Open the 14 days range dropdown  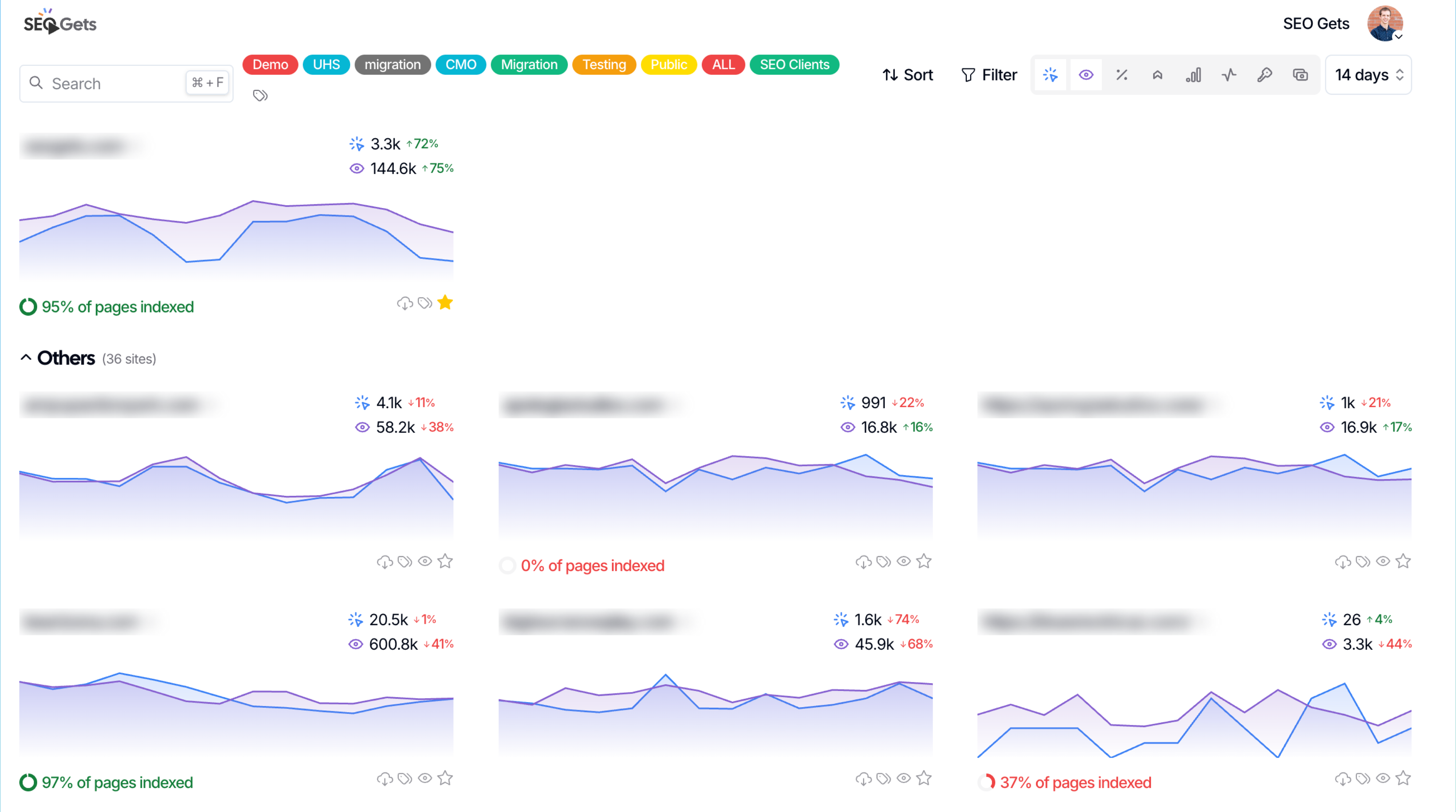[x=1368, y=75]
